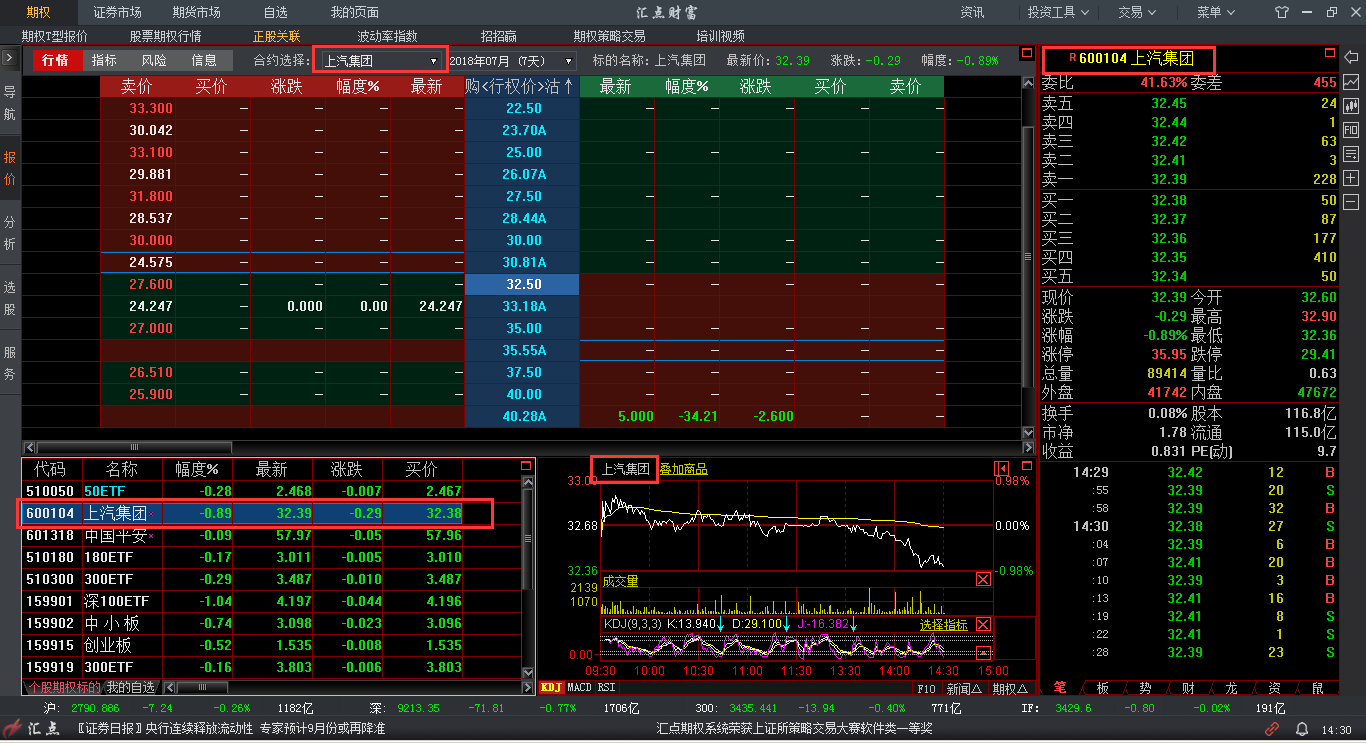Open the 合约选择 上汽集团 dropdown
Viewport: 1366px width, 743px height.
tap(379, 61)
